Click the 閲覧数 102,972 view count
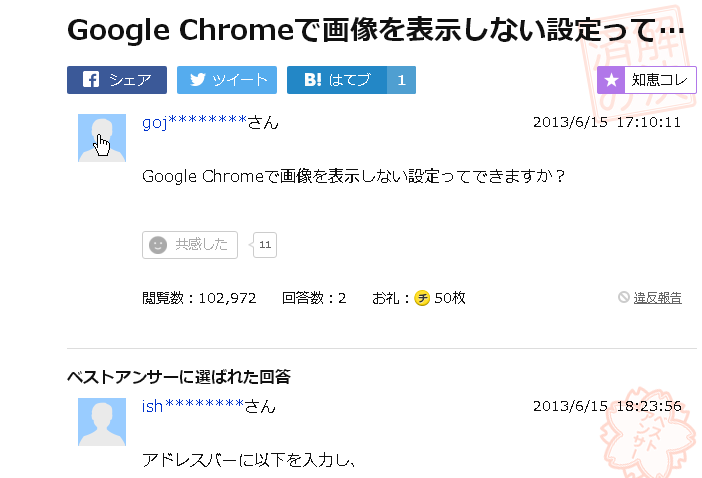Viewport: 702px width, 478px height. tap(200, 298)
